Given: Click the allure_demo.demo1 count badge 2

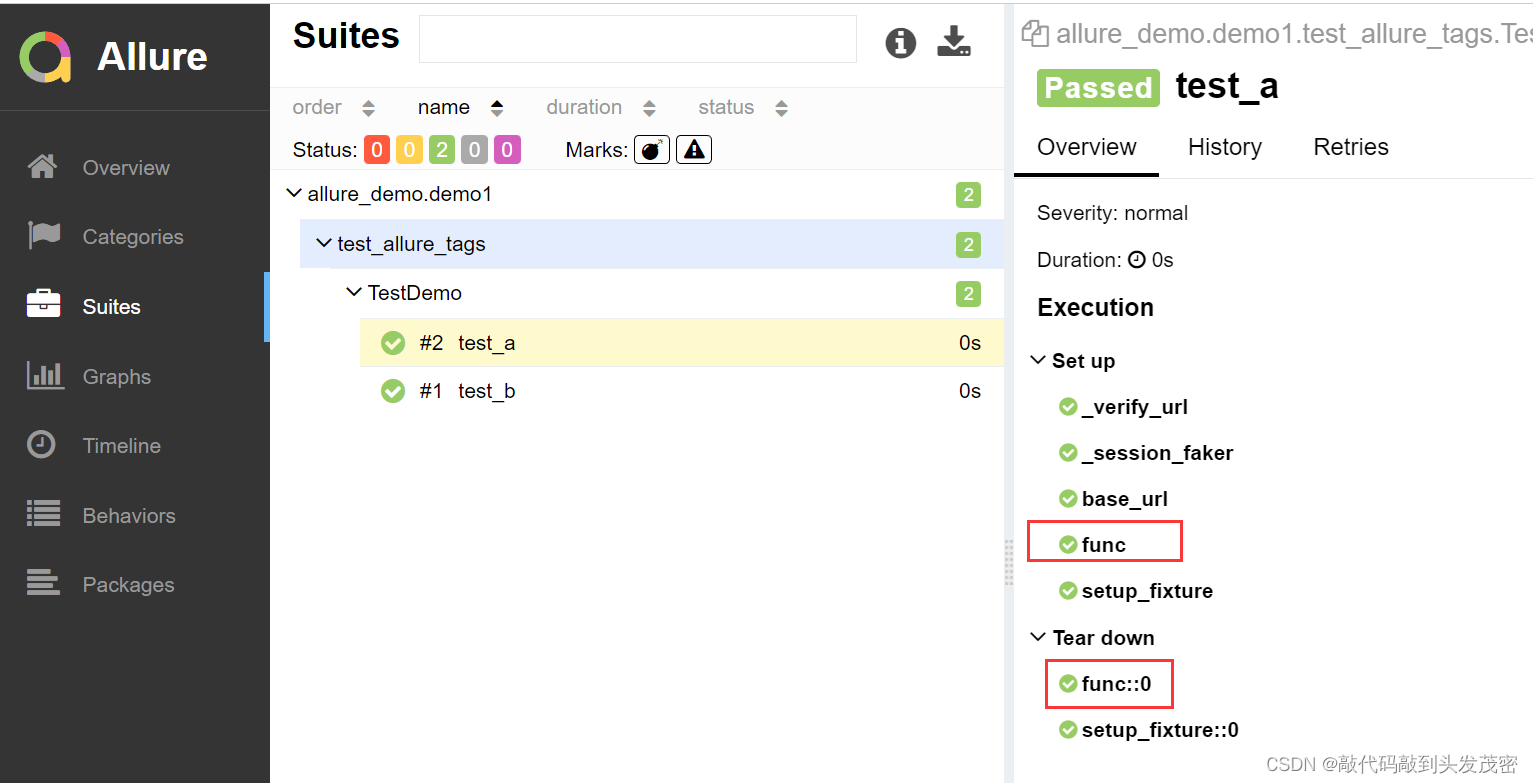Looking at the screenshot, I should coord(968,194).
